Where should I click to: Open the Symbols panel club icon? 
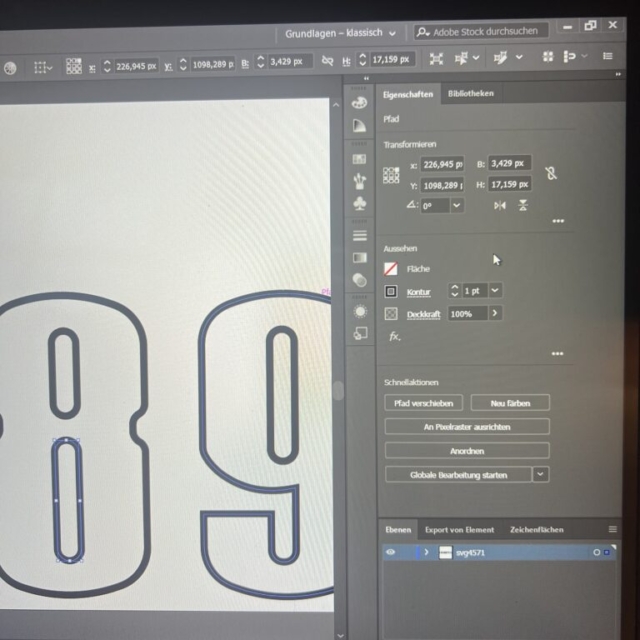pos(360,203)
